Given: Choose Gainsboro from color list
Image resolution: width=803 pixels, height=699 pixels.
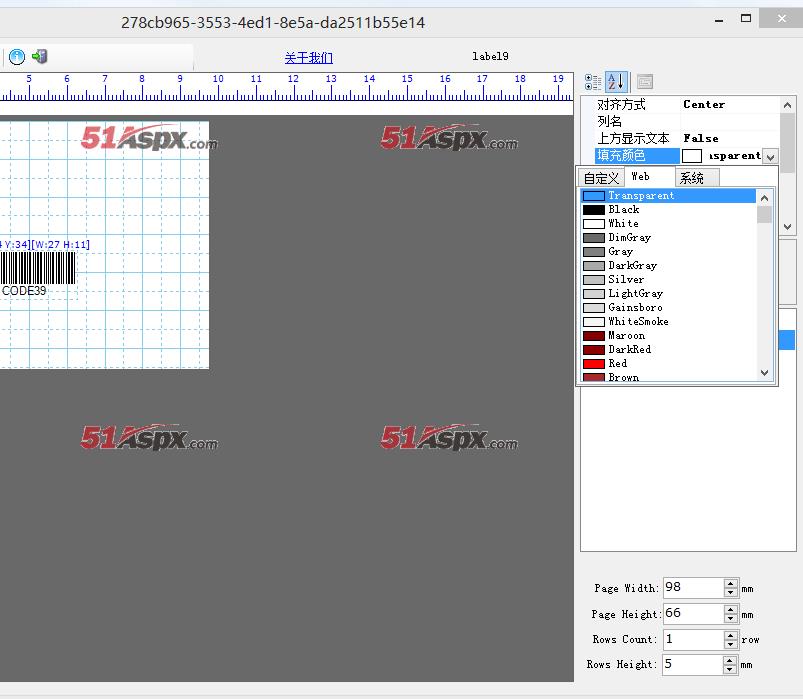Looking at the screenshot, I should [668, 308].
